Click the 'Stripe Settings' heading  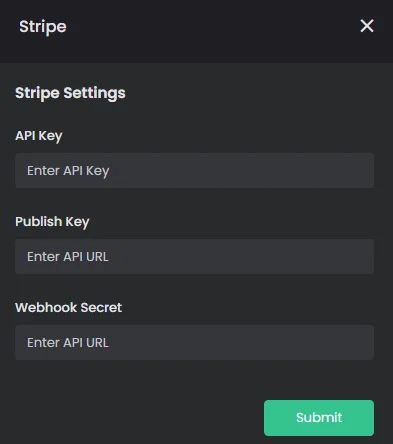(70, 93)
